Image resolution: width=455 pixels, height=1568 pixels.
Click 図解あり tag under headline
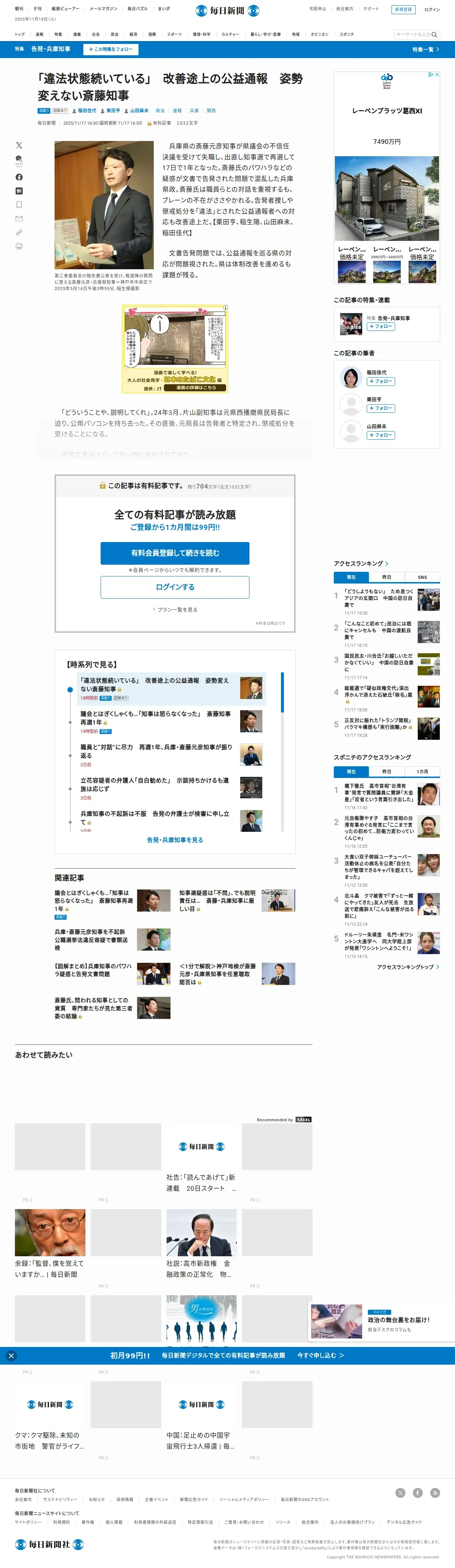point(60,111)
